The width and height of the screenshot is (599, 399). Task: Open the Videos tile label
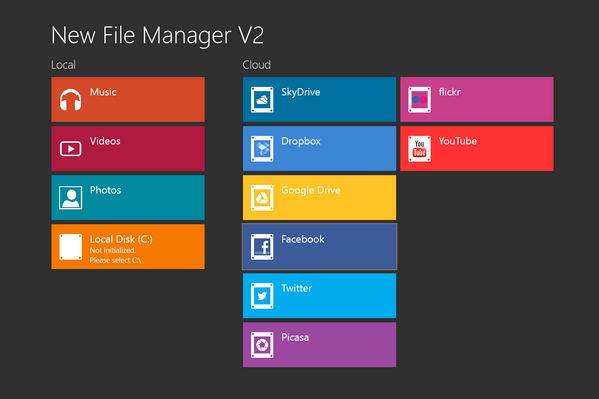coord(105,141)
